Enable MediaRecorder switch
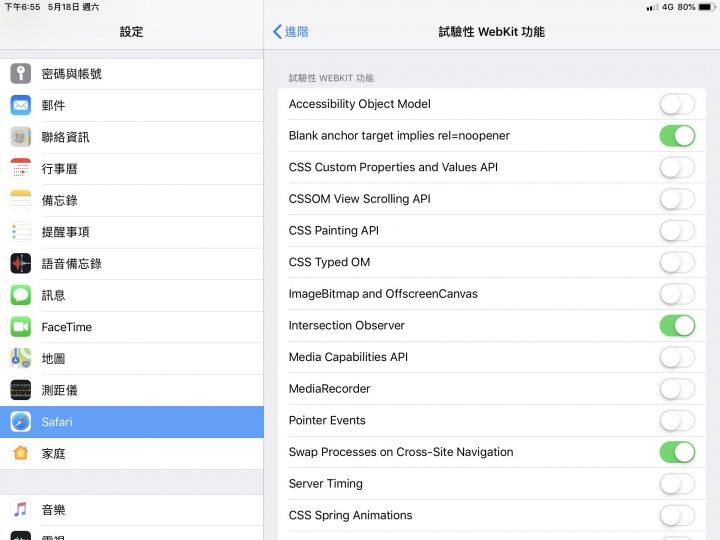The height and width of the screenshot is (540, 720). [x=677, y=389]
